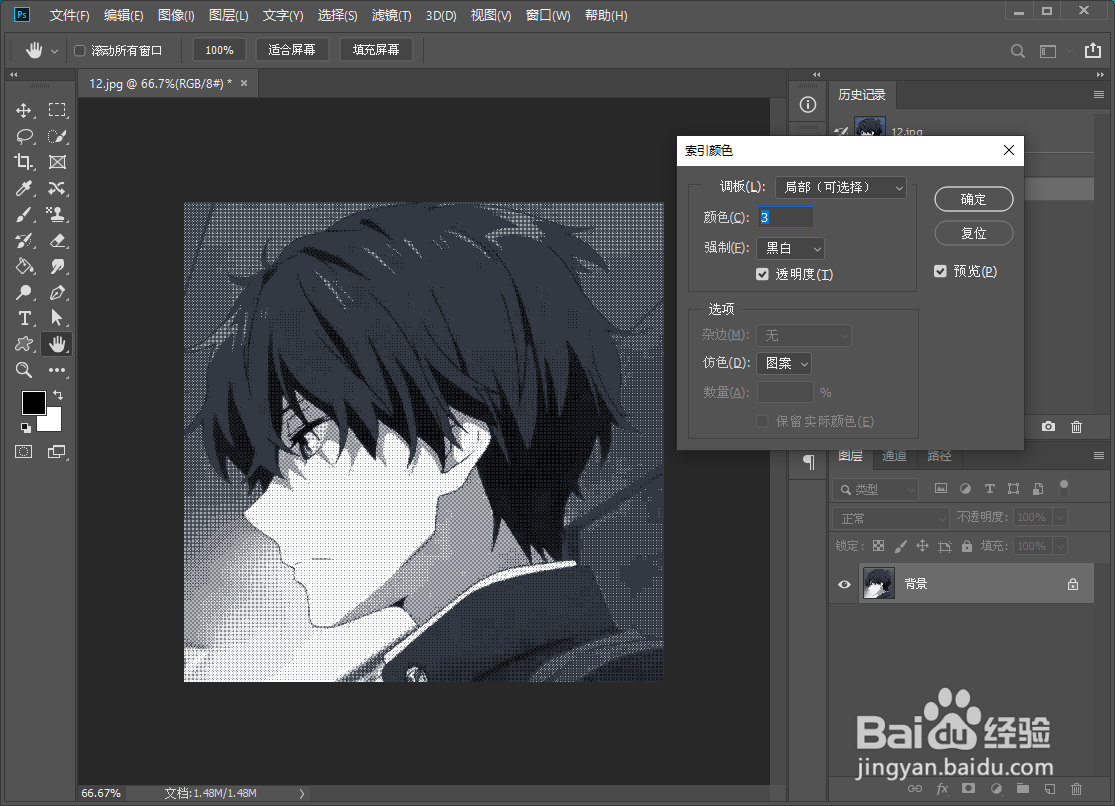Screen dimensions: 1115x806
Task: Open the foreground color swatch
Action: (x=33, y=402)
